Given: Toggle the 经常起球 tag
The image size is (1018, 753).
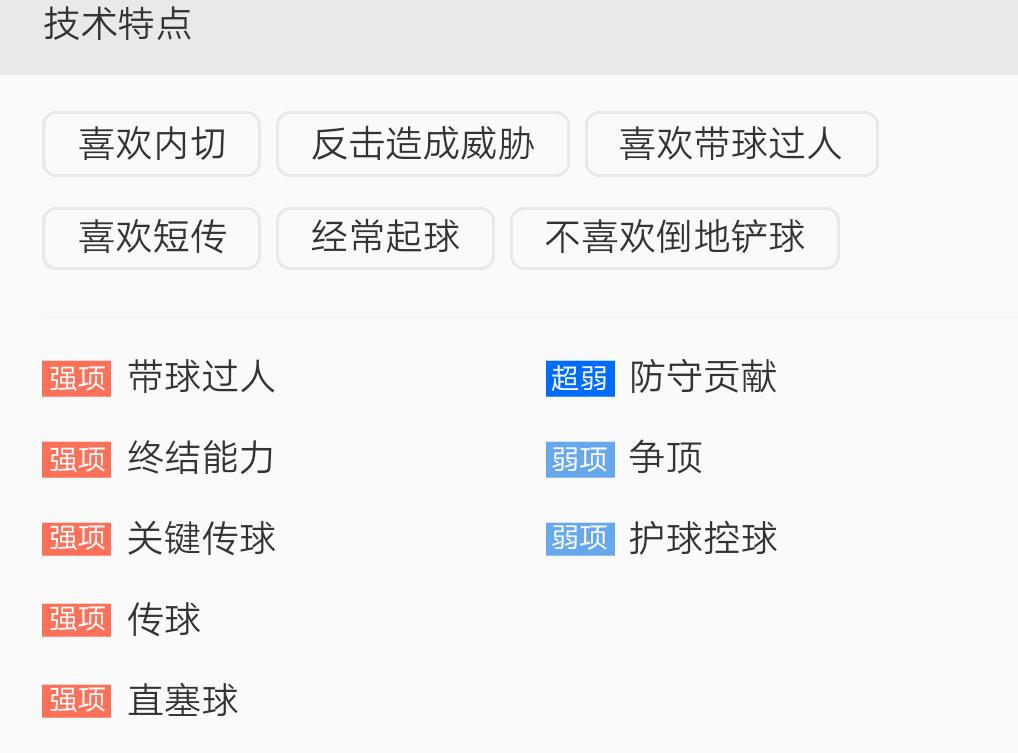Looking at the screenshot, I should click(385, 238).
